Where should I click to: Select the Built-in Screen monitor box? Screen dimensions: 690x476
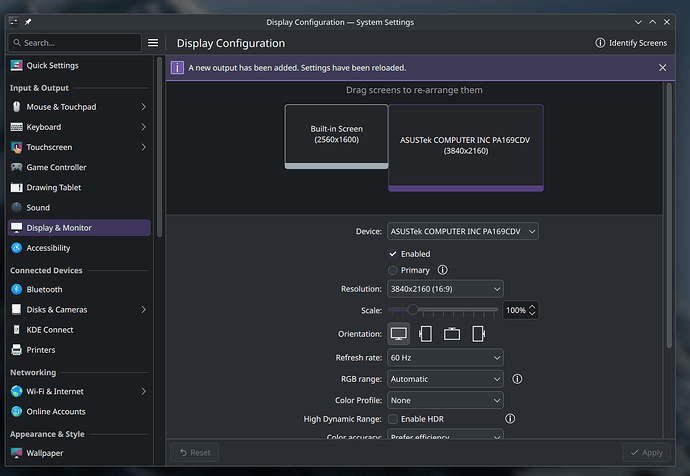[x=336, y=136]
